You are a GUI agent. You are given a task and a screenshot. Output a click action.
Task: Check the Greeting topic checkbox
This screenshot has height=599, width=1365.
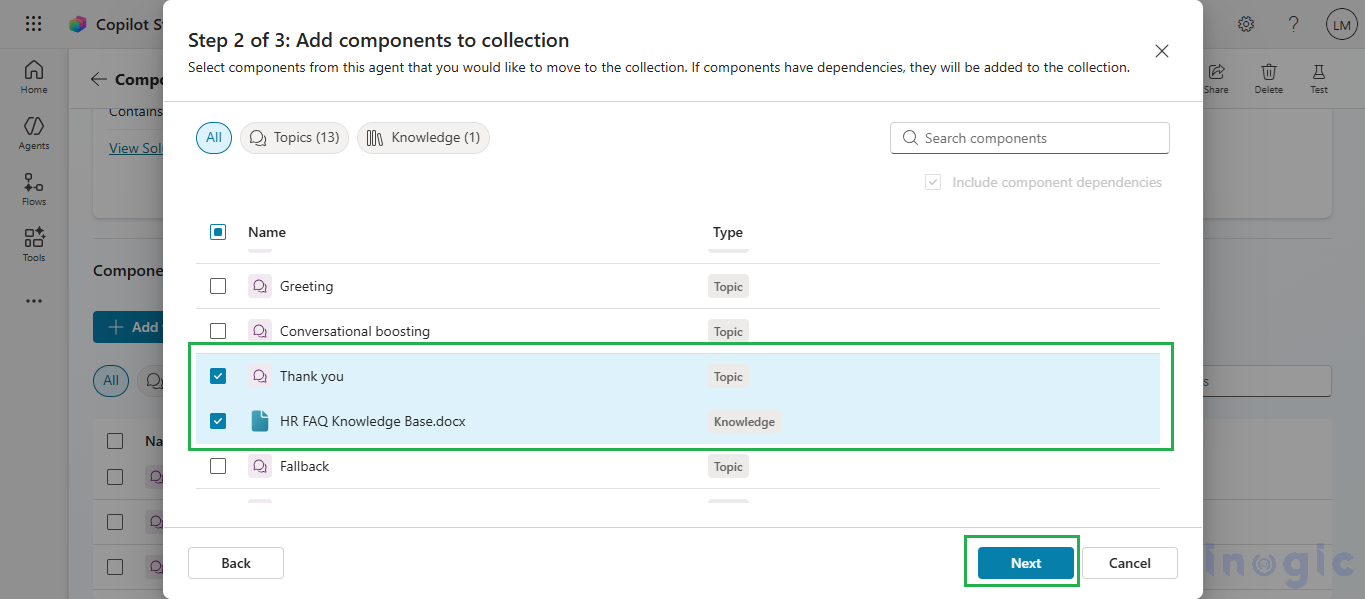pyautogui.click(x=217, y=286)
